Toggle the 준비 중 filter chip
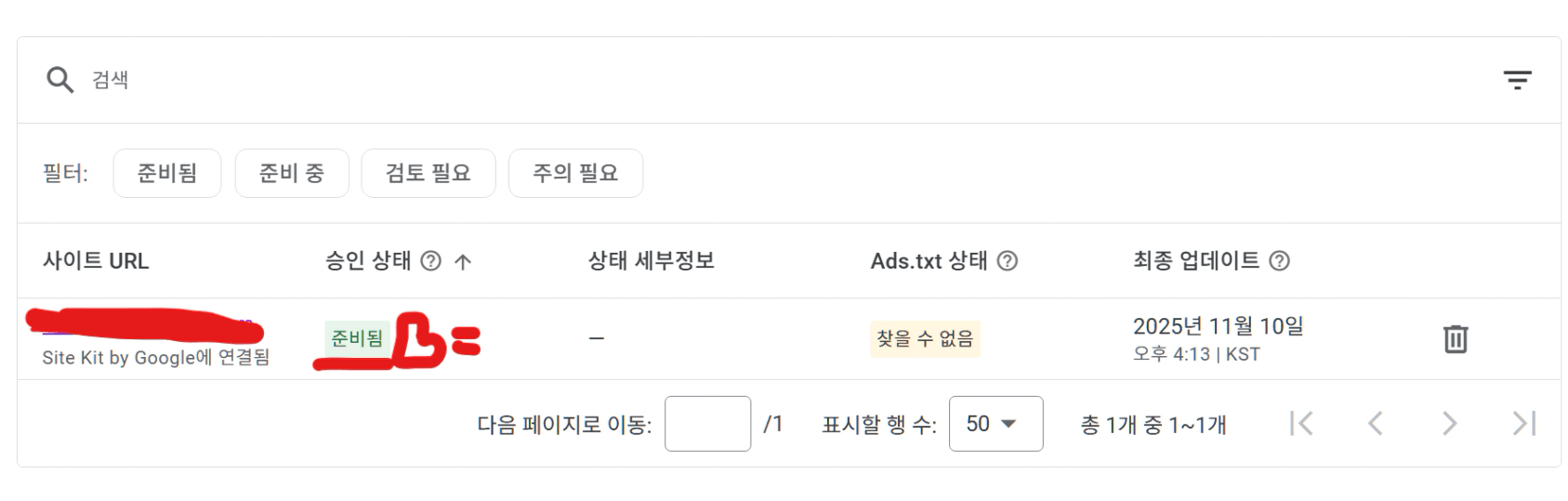The width and height of the screenshot is (1568, 501). coord(292,173)
